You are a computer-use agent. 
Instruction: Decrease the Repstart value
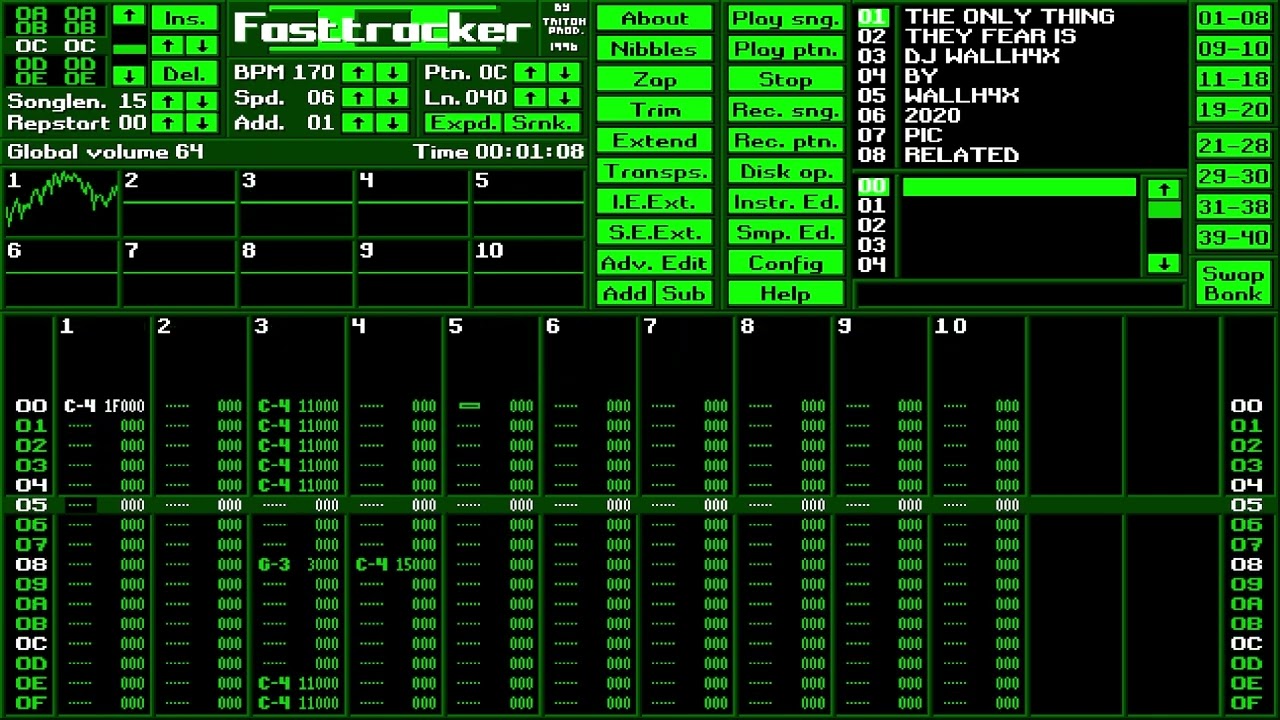203,123
